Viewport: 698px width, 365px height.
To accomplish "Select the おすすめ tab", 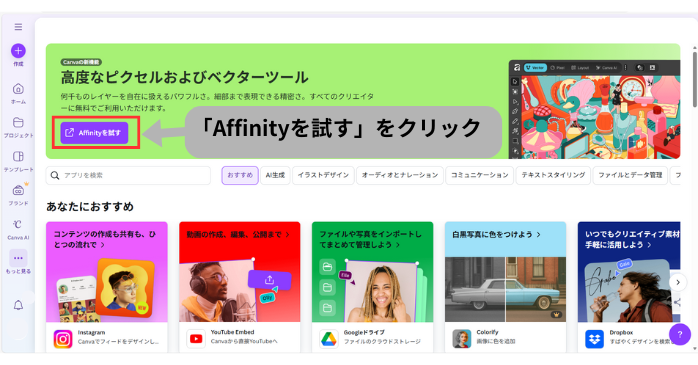I will point(240,175).
